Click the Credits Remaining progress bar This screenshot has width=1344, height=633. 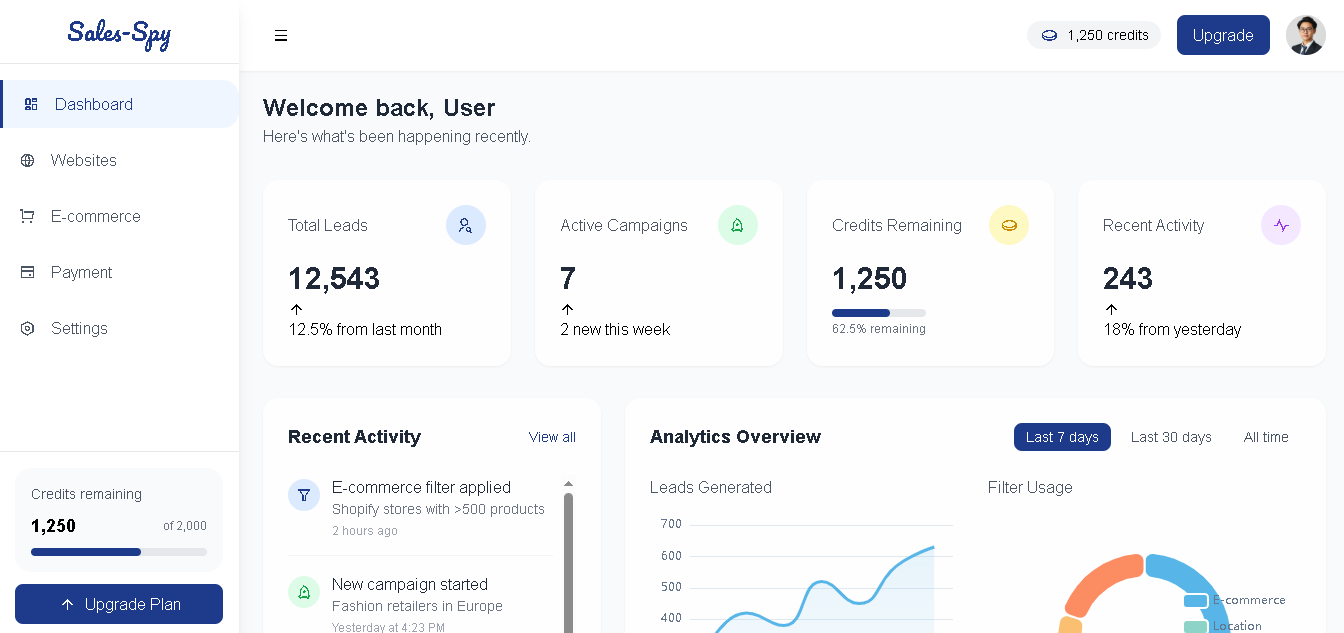[878, 312]
